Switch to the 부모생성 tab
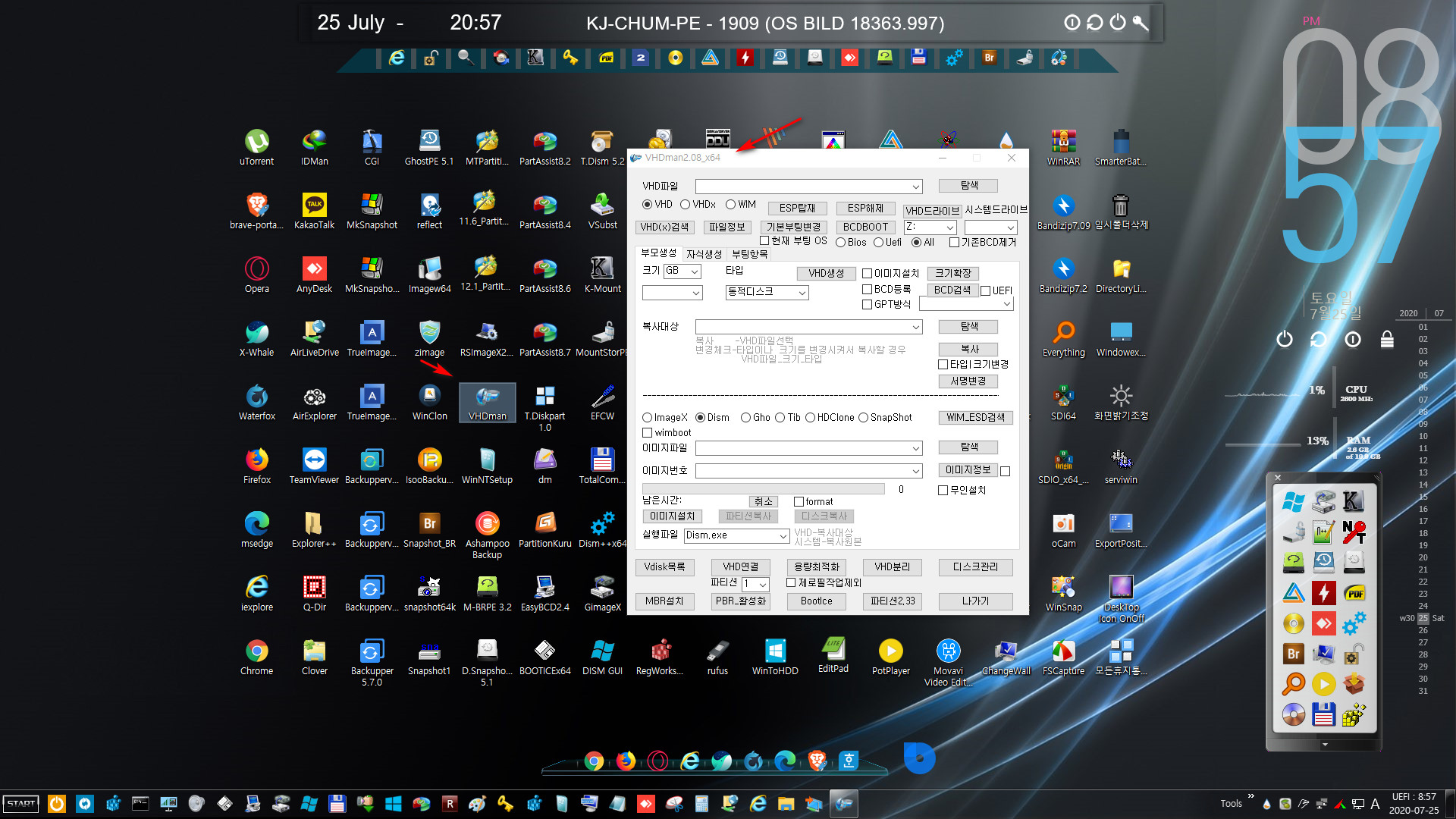The width and height of the screenshot is (1456, 819). coord(658,253)
